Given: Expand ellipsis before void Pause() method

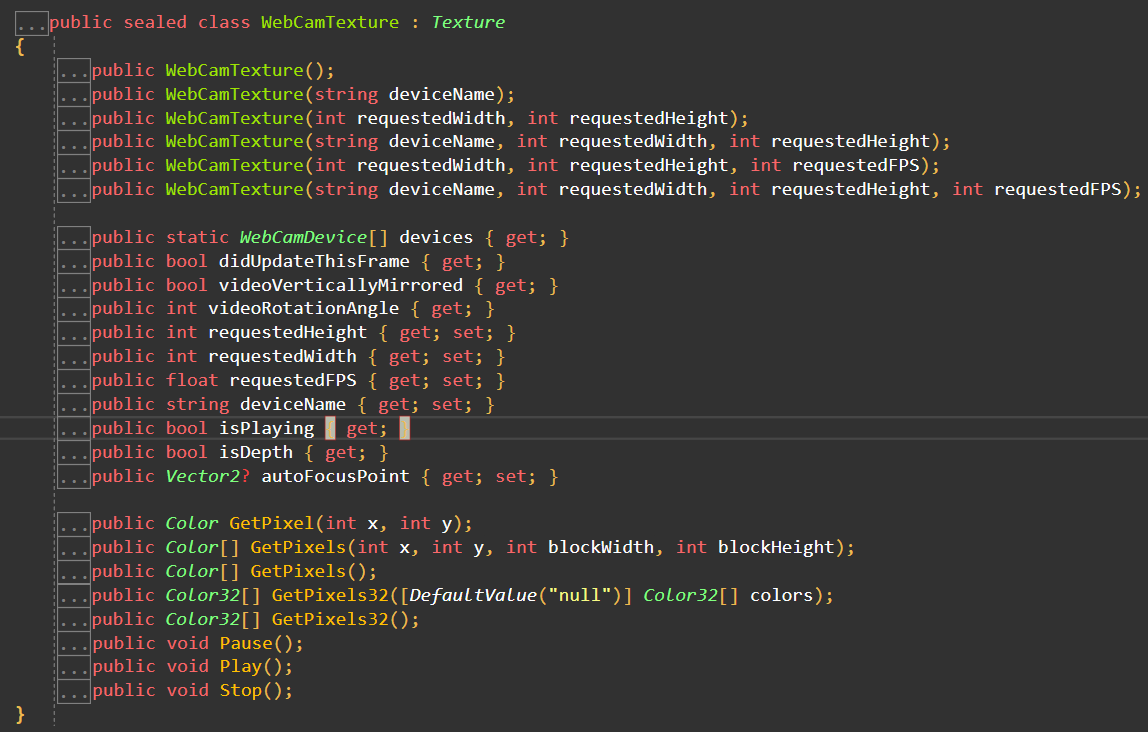Looking at the screenshot, I should 74,643.
